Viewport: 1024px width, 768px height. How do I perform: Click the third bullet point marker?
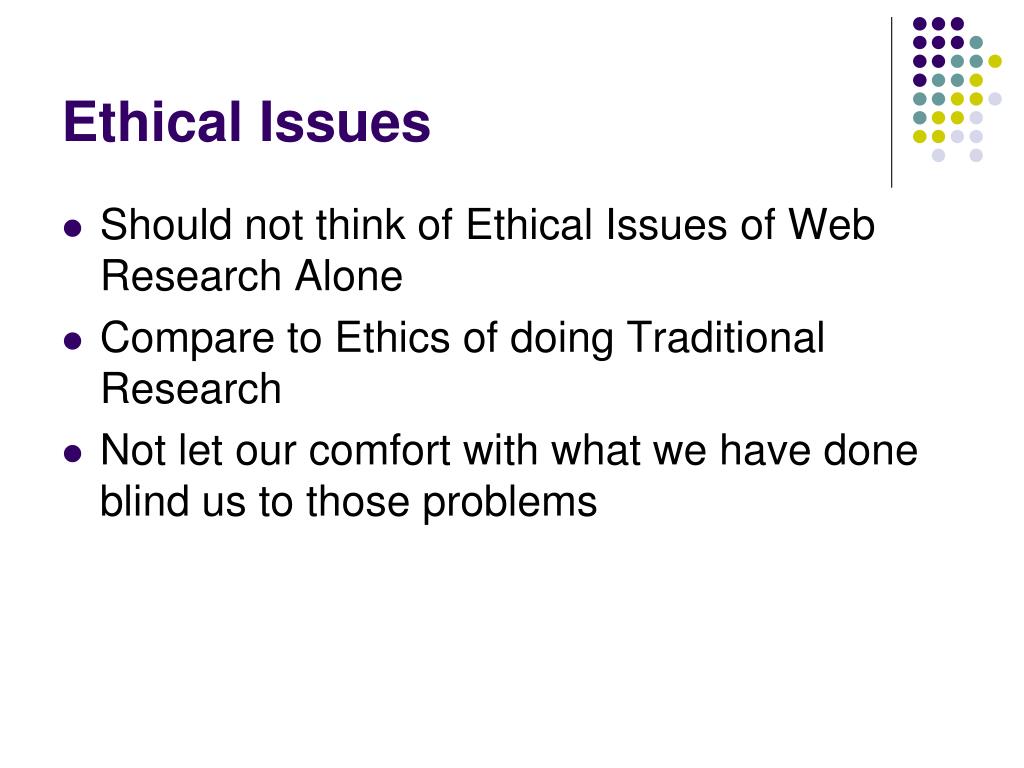point(73,453)
